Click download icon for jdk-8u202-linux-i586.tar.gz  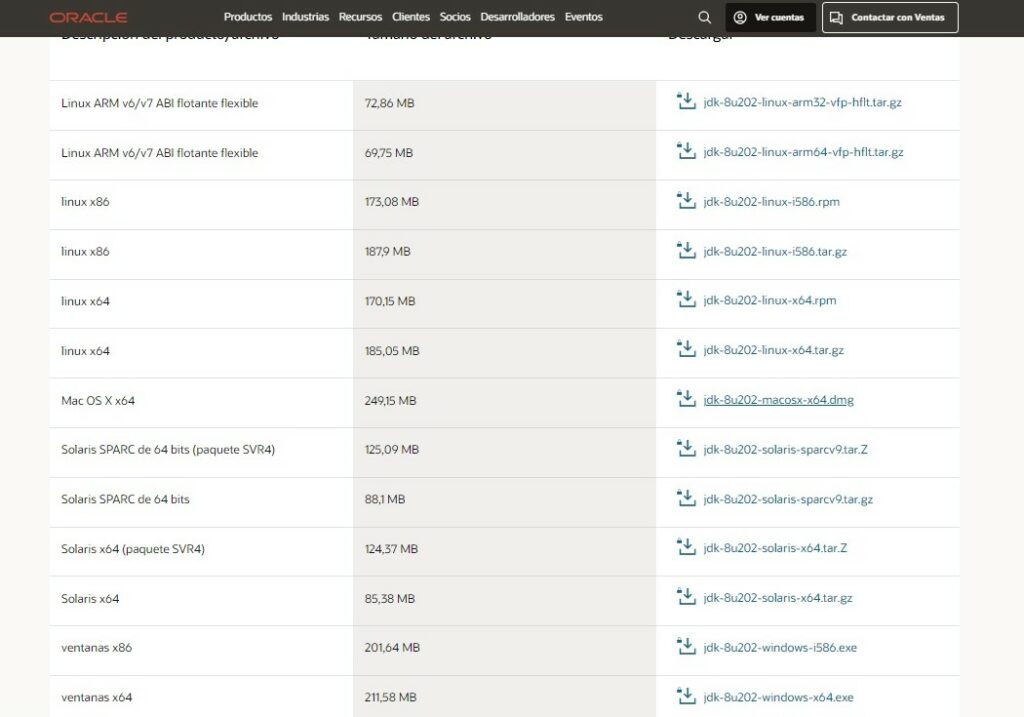[x=686, y=250]
